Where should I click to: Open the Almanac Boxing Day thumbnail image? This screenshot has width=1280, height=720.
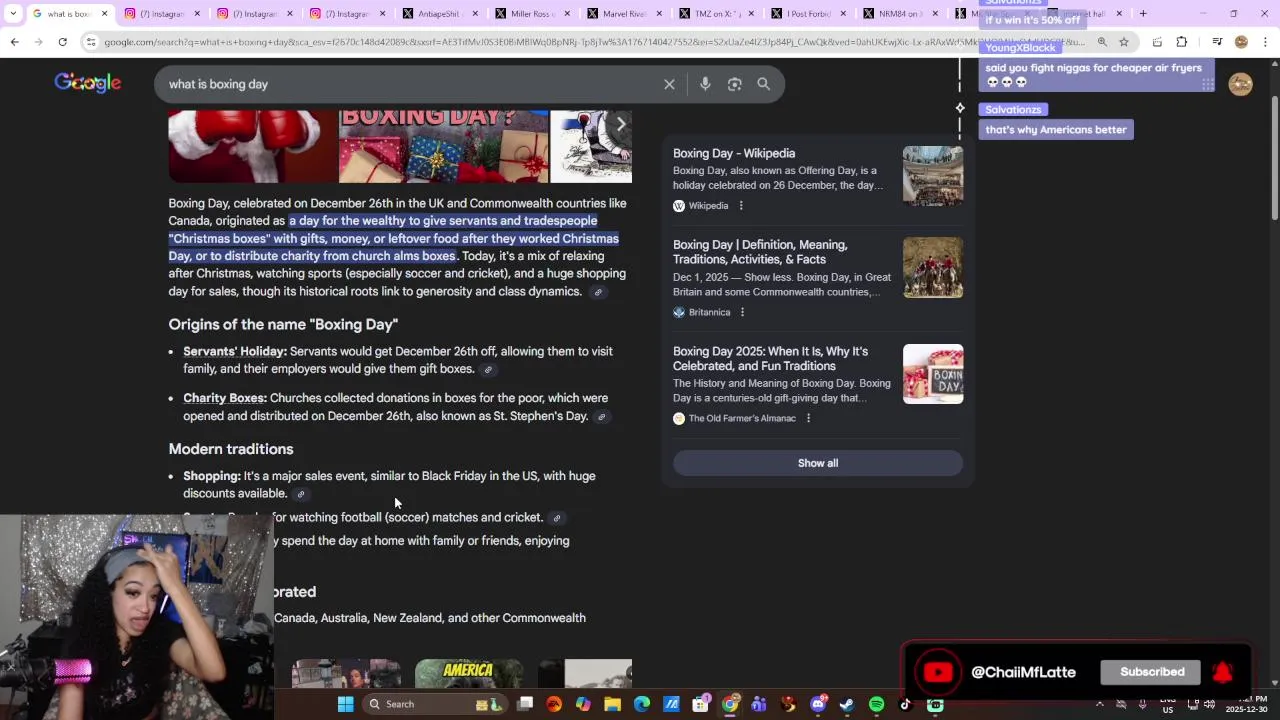(x=933, y=374)
